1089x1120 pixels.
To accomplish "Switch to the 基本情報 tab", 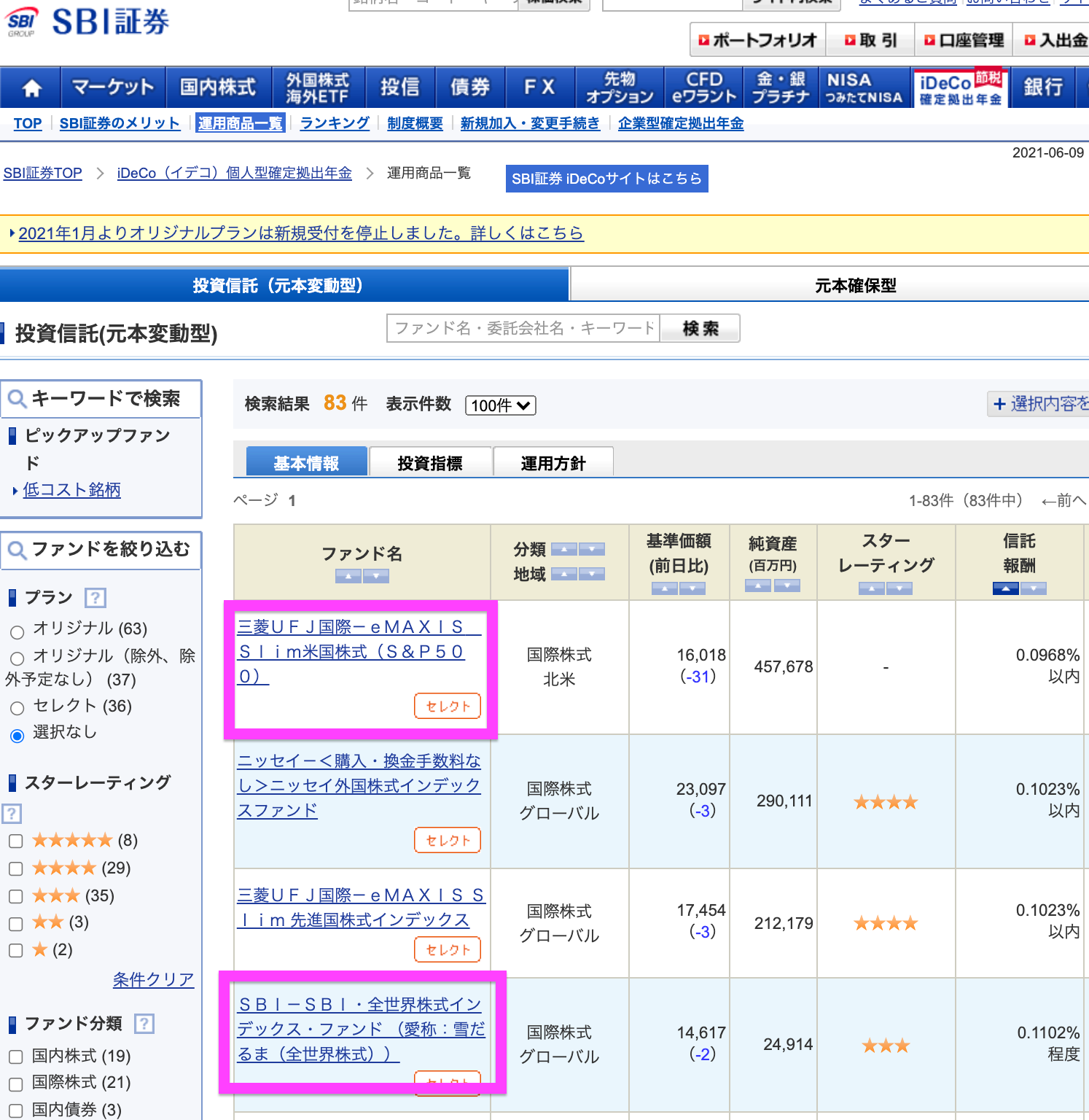I will pyautogui.click(x=307, y=462).
